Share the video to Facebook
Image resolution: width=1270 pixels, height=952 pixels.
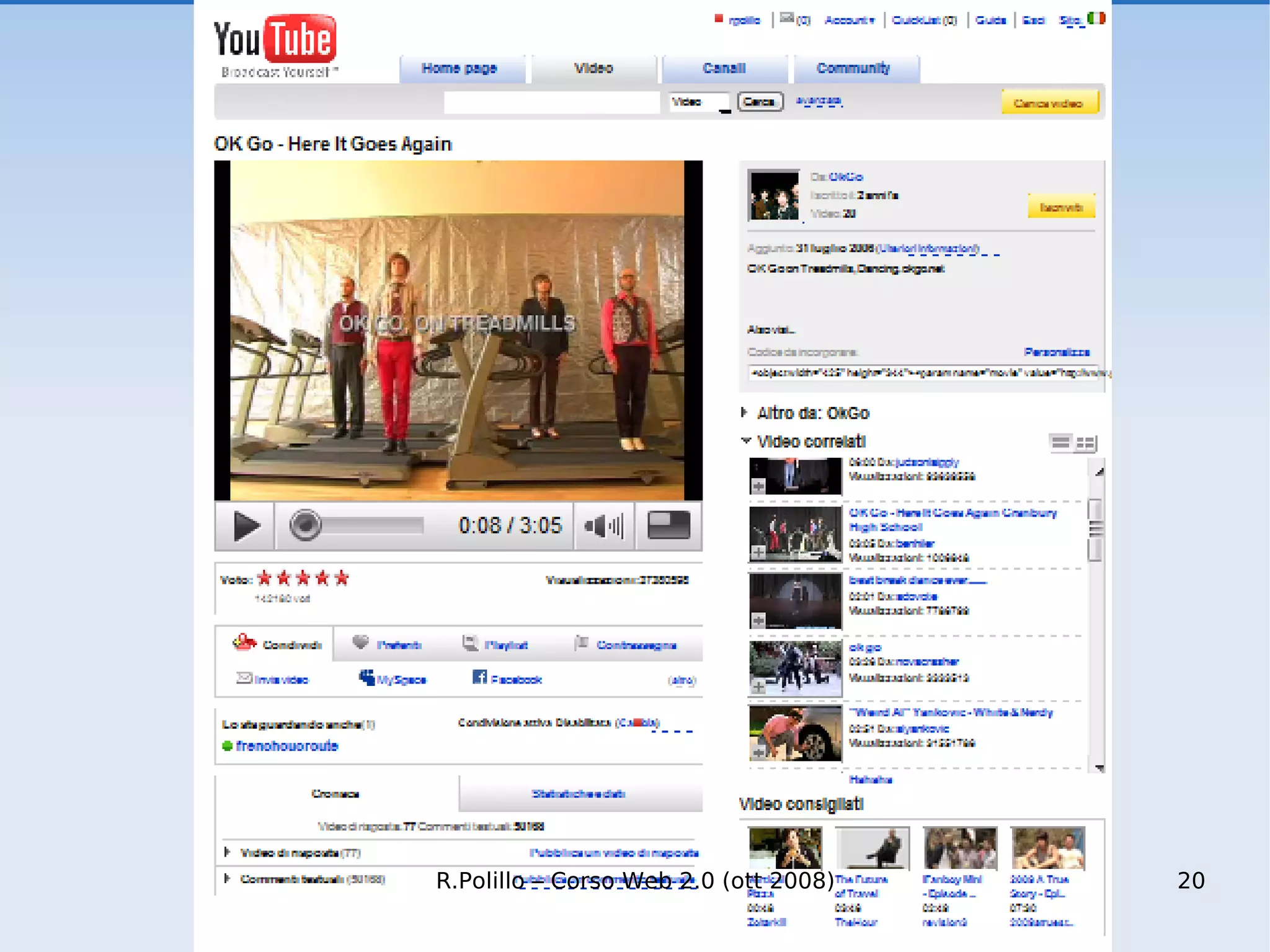507,678
